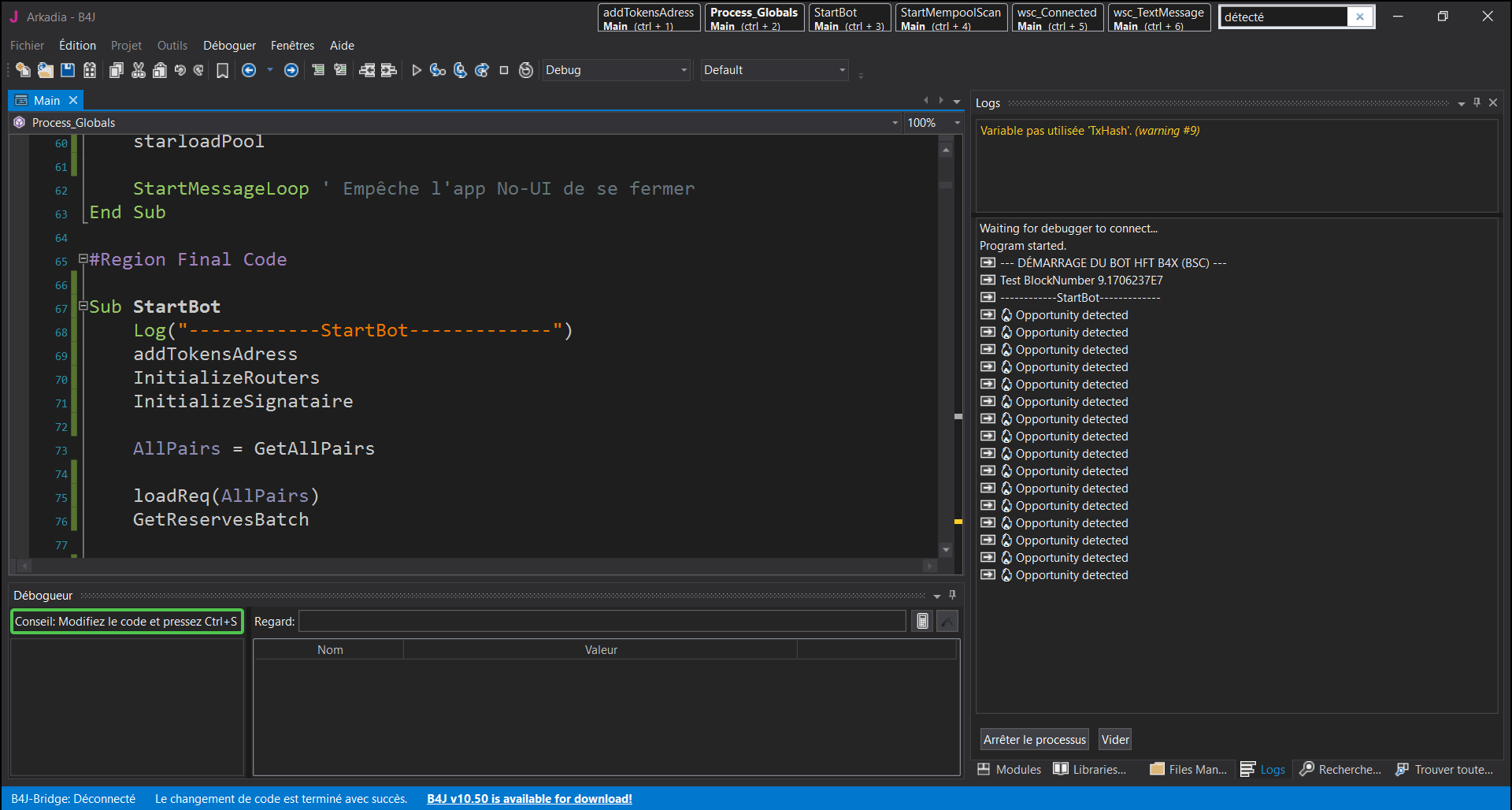
Task: Click the Vider button to clear logs
Action: coord(1115,740)
